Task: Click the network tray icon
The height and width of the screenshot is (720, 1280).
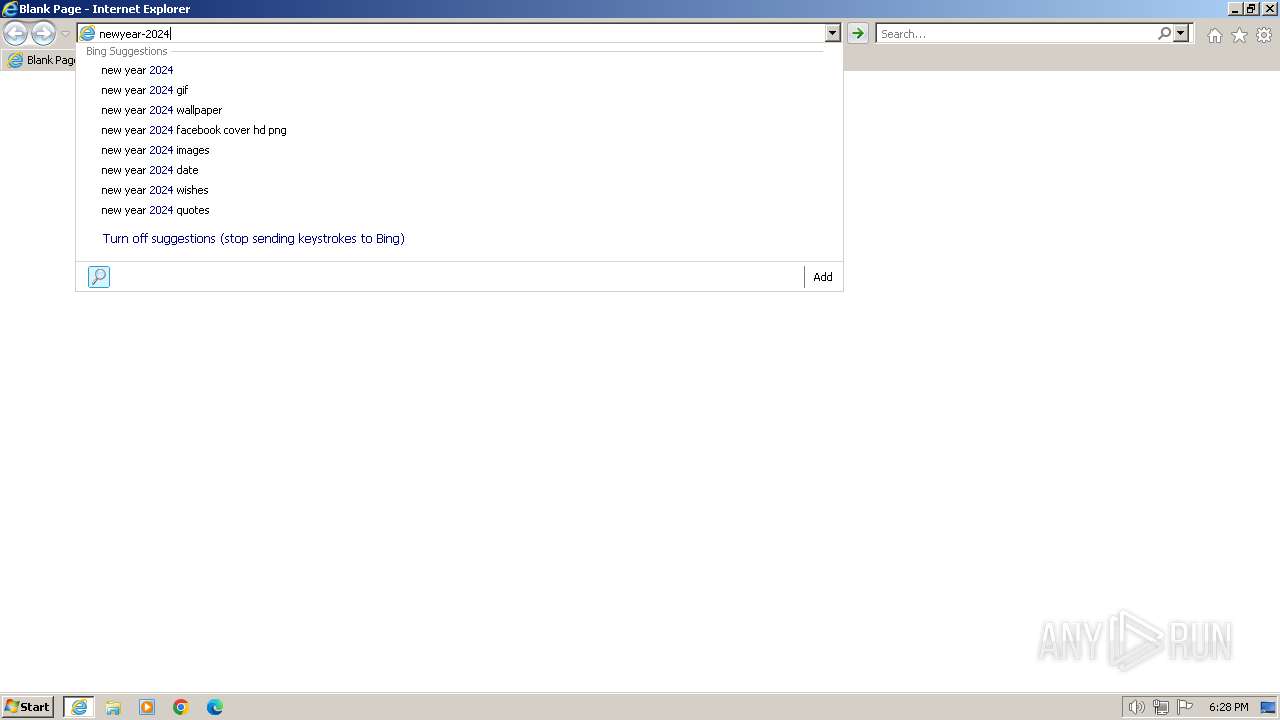Action: [1160, 707]
